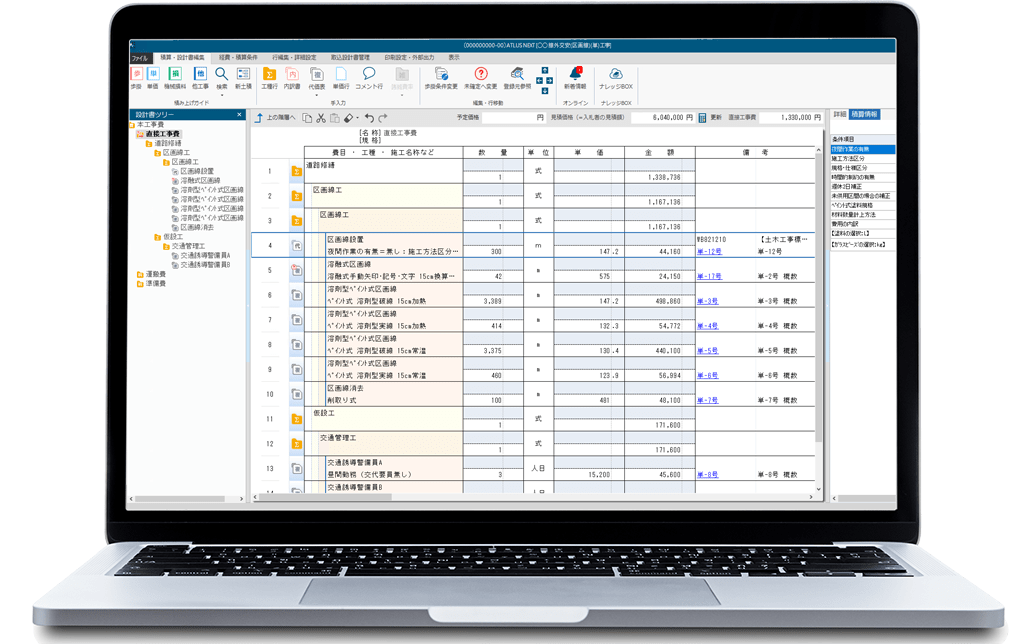The width and height of the screenshot is (1032, 644).
Task: Click the table's vertical scrollbar
Action: tap(818, 298)
